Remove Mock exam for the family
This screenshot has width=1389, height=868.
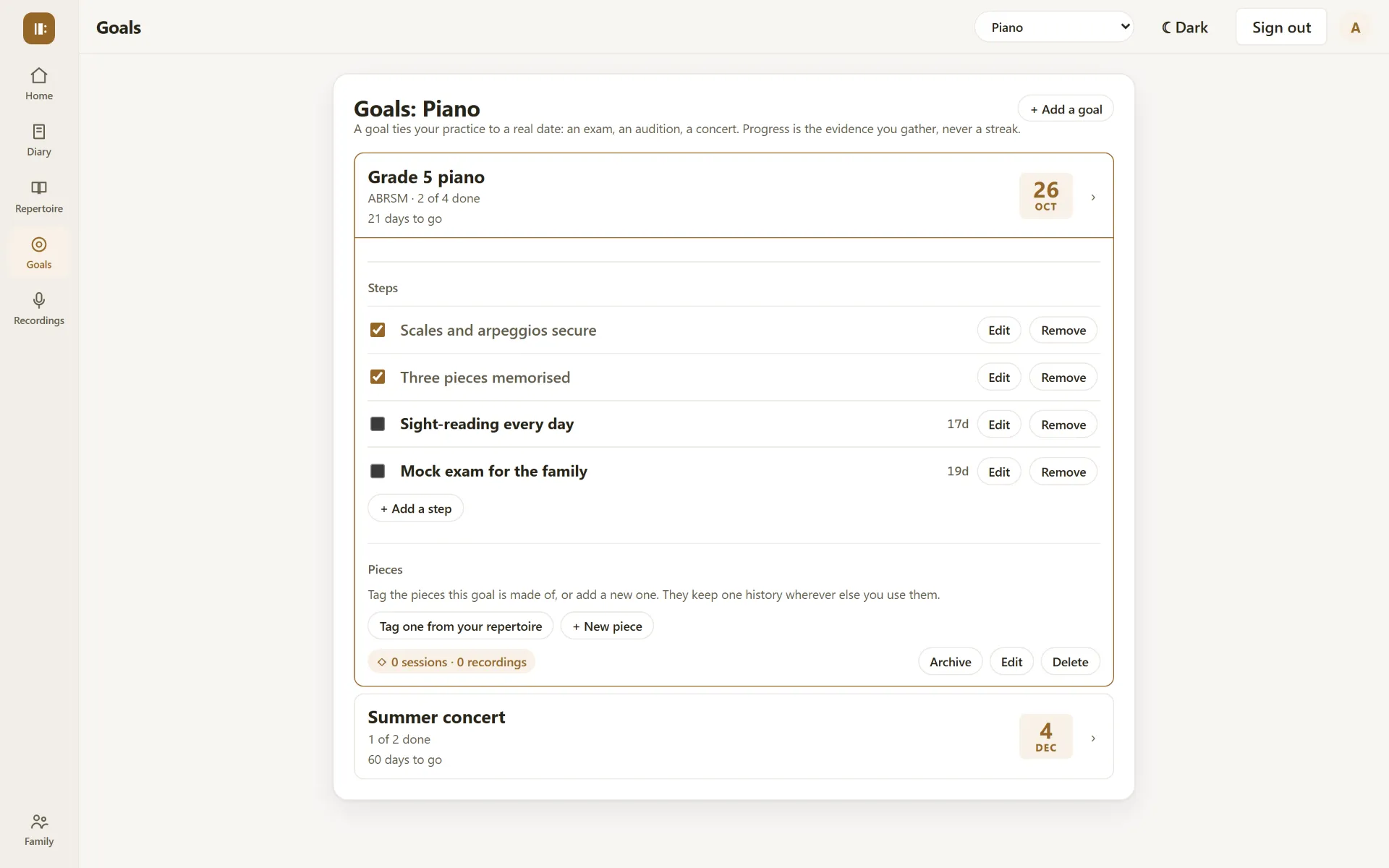[x=1063, y=472]
